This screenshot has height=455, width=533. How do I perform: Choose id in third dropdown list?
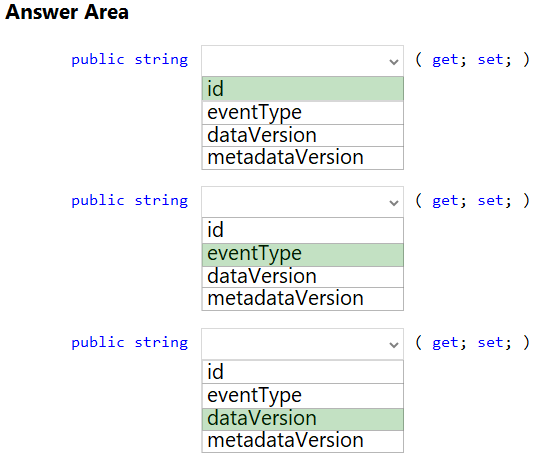point(303,372)
